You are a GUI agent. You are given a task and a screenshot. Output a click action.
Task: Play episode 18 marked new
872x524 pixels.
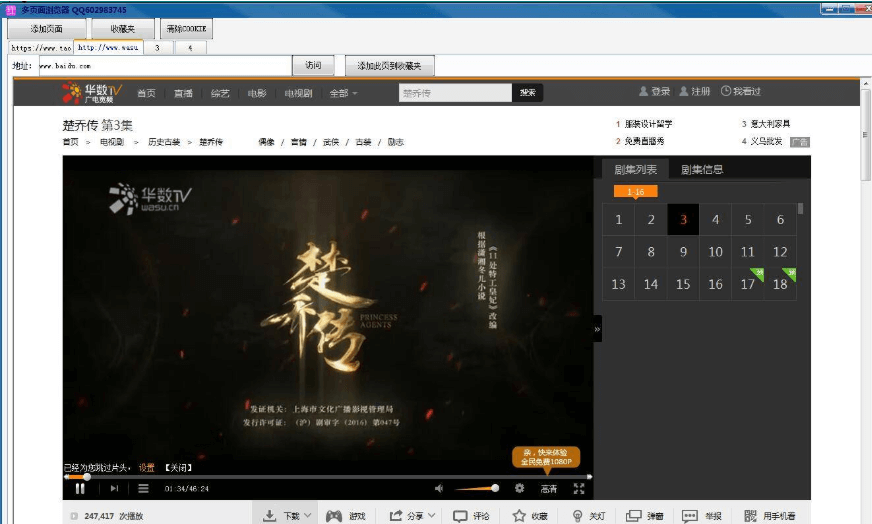[780, 284]
